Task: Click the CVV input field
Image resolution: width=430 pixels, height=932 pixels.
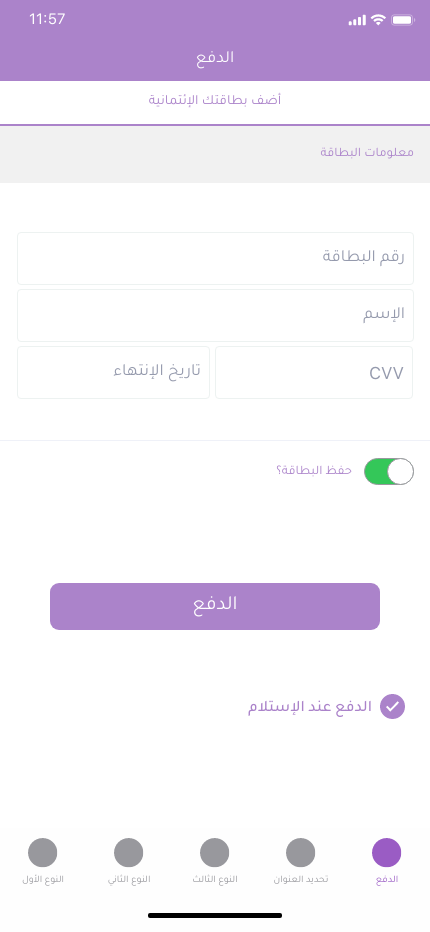Action: [314, 373]
